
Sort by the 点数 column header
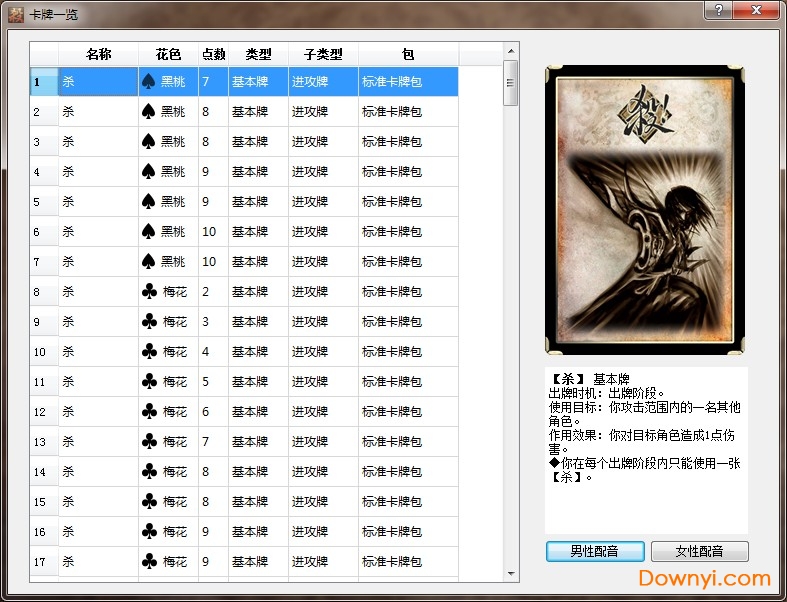(x=213, y=54)
